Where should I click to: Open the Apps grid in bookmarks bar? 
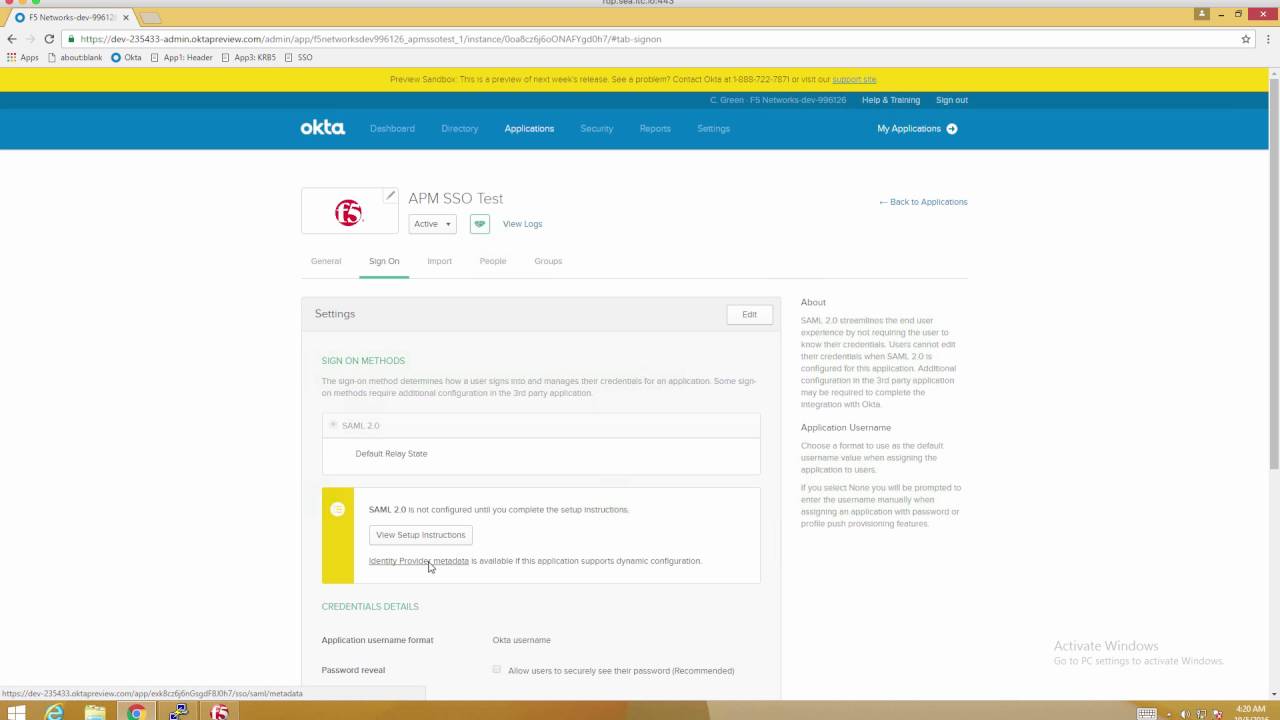pos(22,57)
